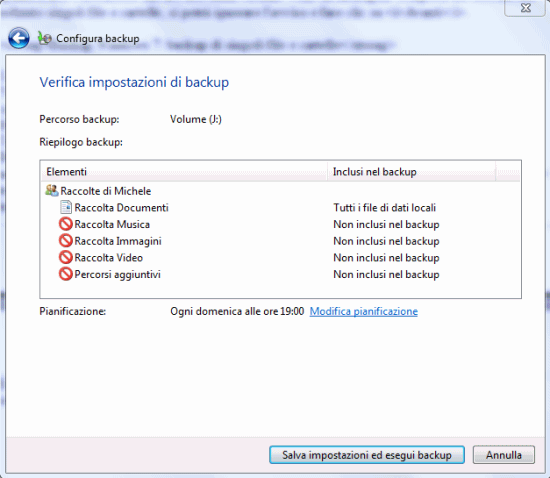Click the excluded icon beside Raccolta Musica

(x=66, y=224)
